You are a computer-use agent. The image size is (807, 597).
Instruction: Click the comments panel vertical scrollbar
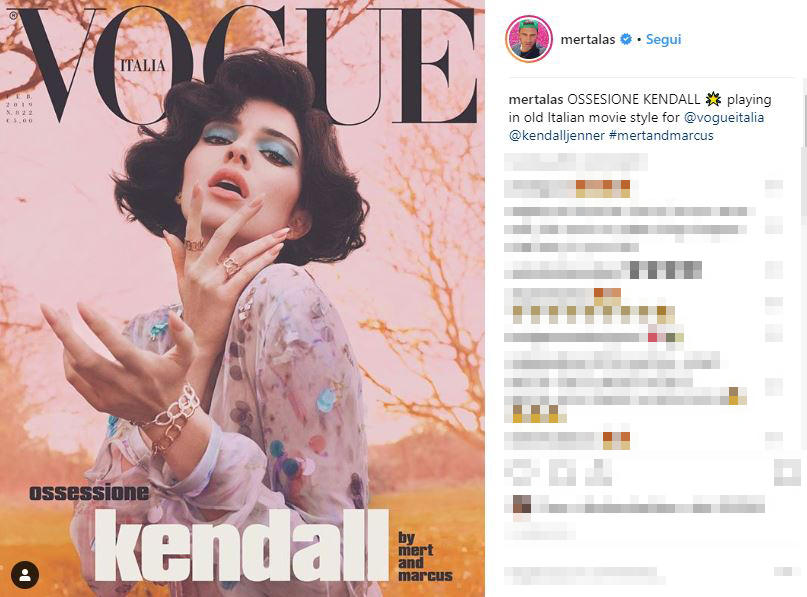(803, 154)
